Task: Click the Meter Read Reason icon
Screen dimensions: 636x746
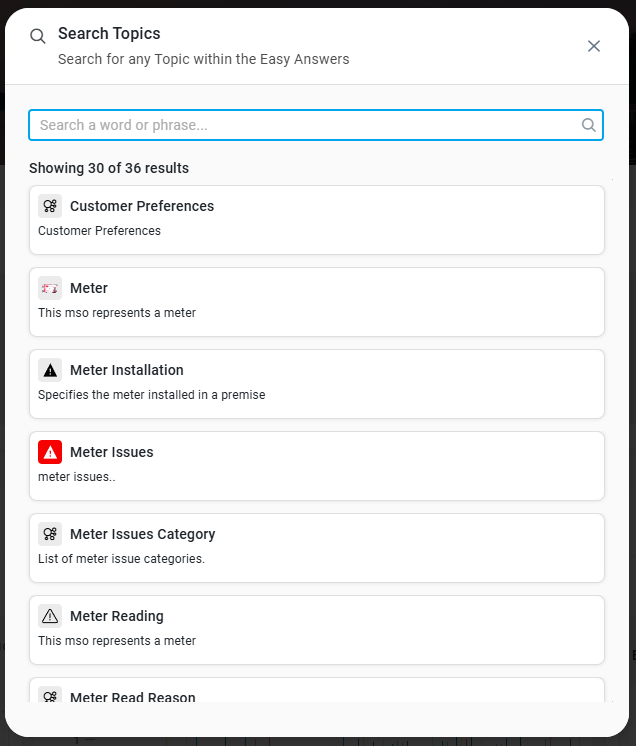Action: pos(50,695)
